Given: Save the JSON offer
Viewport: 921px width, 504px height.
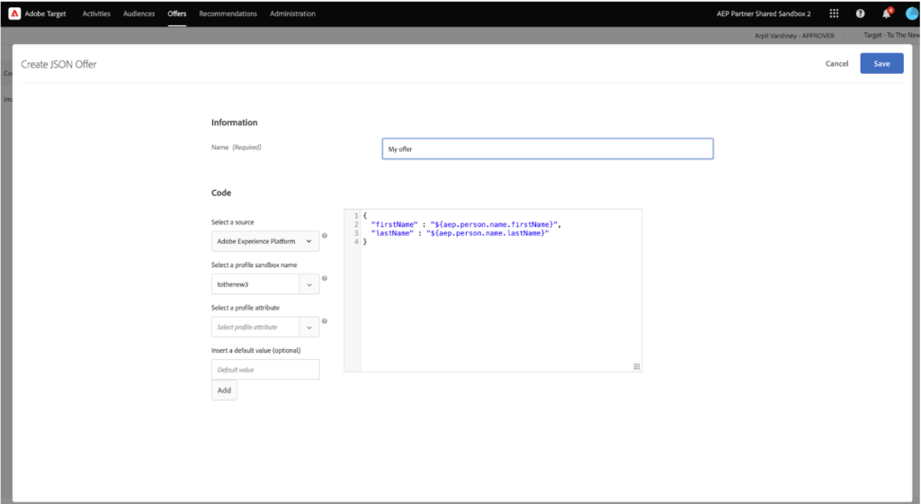Looking at the screenshot, I should point(882,63).
